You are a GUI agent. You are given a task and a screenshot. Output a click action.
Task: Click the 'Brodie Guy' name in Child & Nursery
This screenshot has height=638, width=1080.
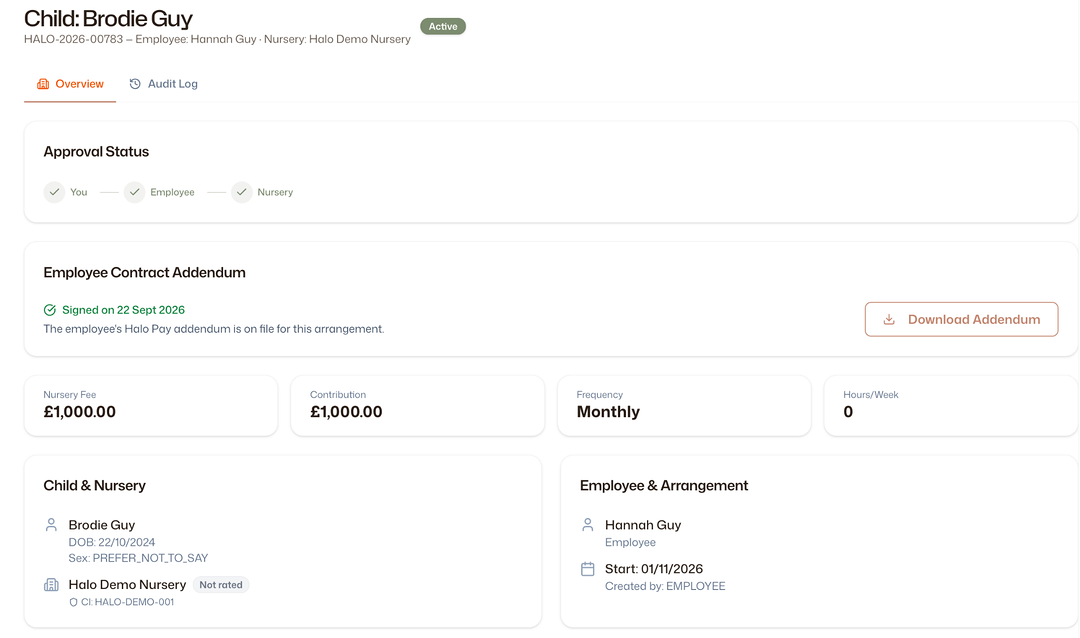[101, 525]
